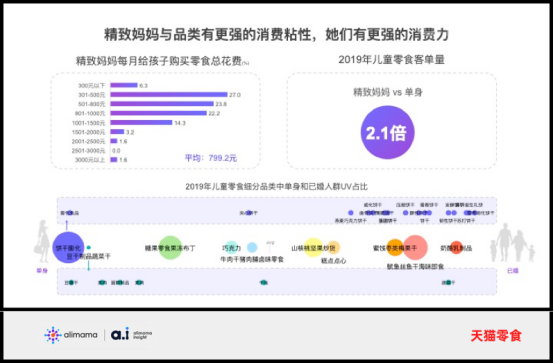Screen dimensions: 554x364
Task: Click the slide's main title heading
Action: click(x=276, y=35)
